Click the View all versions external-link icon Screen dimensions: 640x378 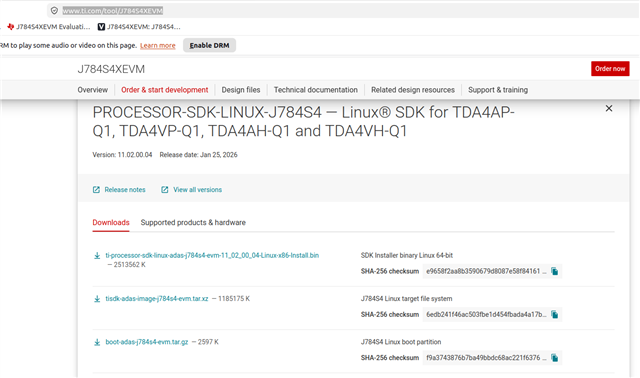pyautogui.click(x=164, y=190)
